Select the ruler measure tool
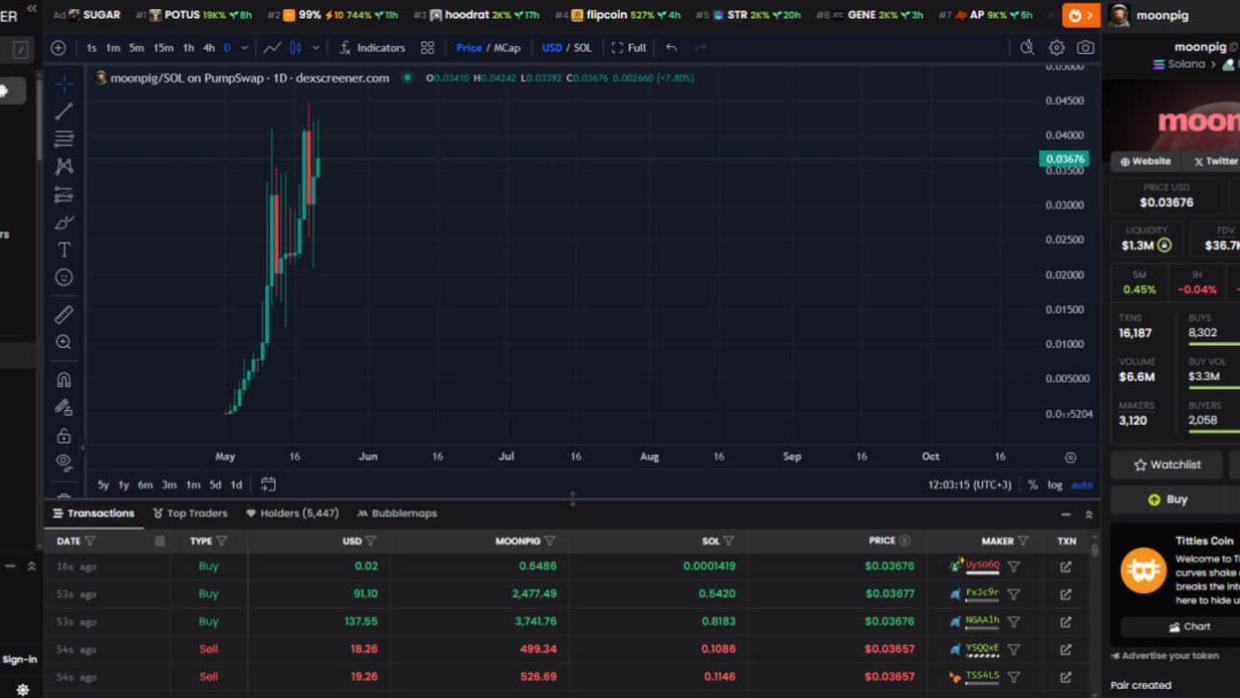 click(x=64, y=315)
